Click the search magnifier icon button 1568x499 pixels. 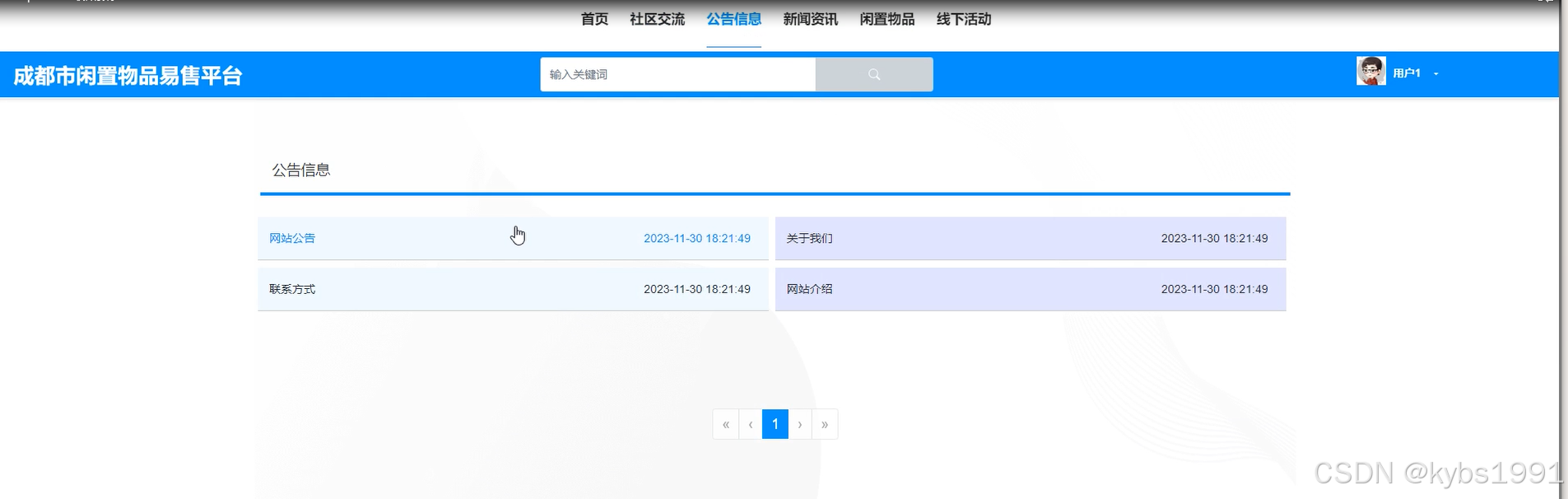coord(874,74)
